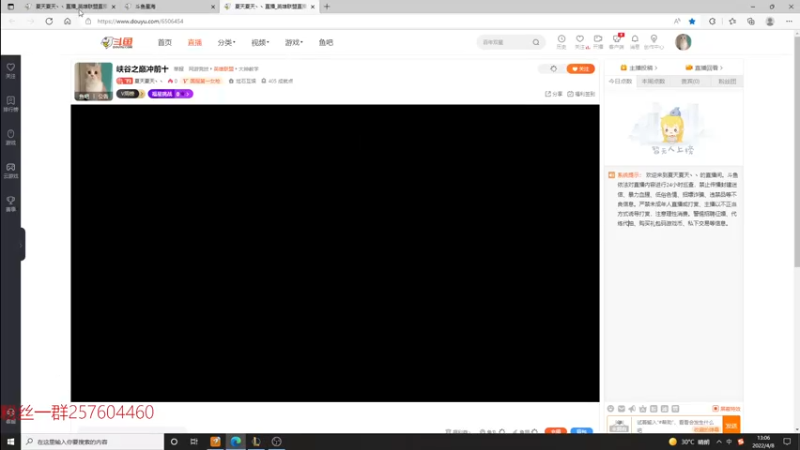Open the followed heart icon in header
Viewport: 800px width, 450px height.
(580, 41)
